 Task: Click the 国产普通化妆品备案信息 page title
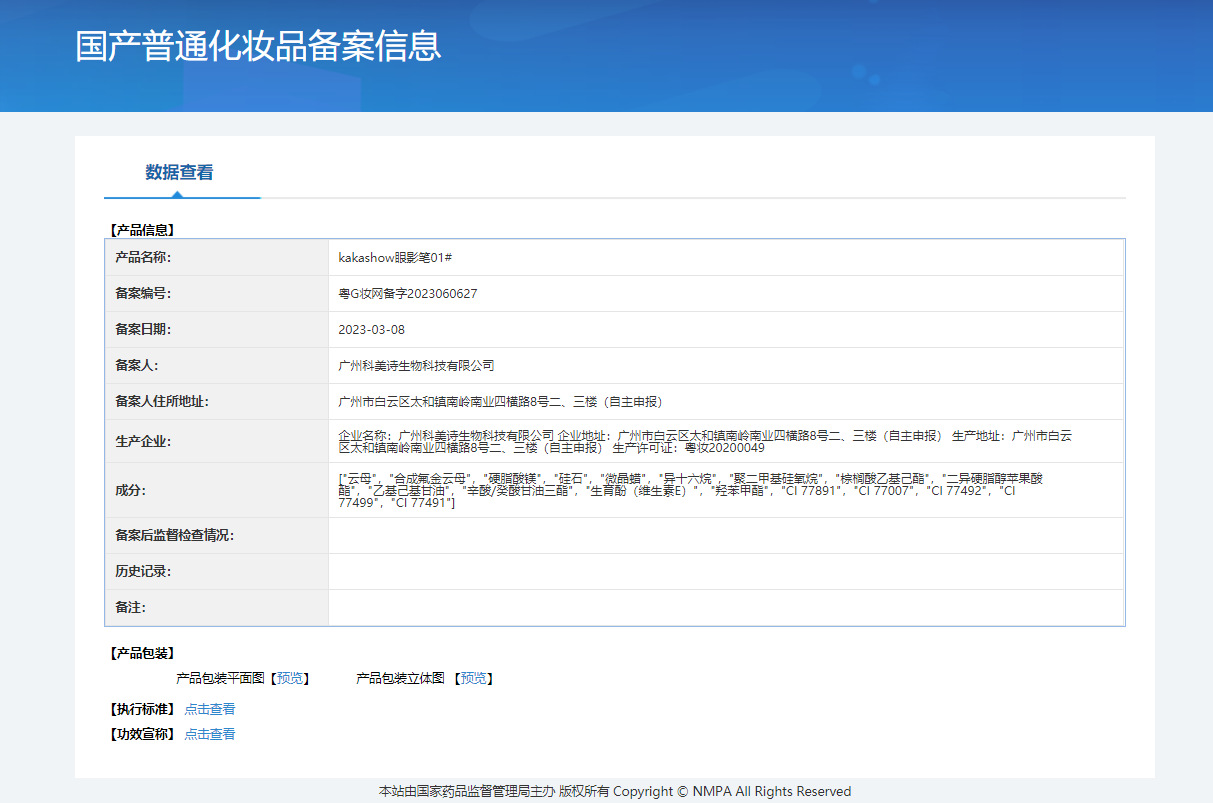(258, 47)
